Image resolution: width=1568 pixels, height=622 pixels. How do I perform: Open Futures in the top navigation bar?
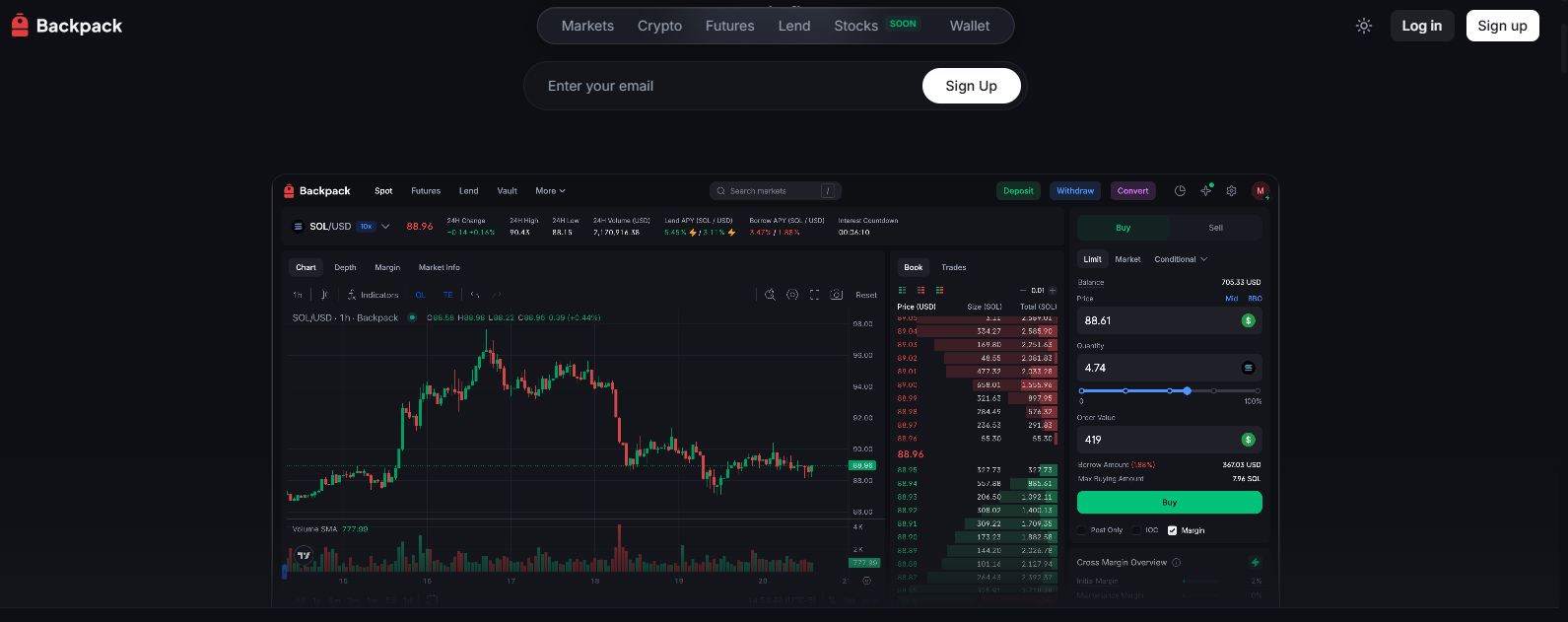pyautogui.click(x=729, y=26)
